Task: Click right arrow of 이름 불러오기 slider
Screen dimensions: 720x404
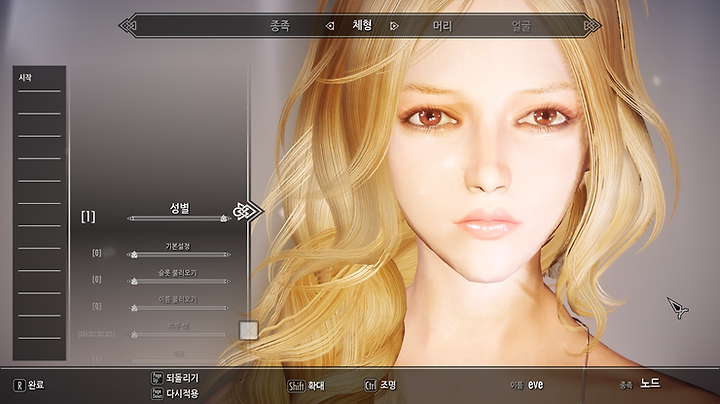Action: pyautogui.click(x=228, y=308)
